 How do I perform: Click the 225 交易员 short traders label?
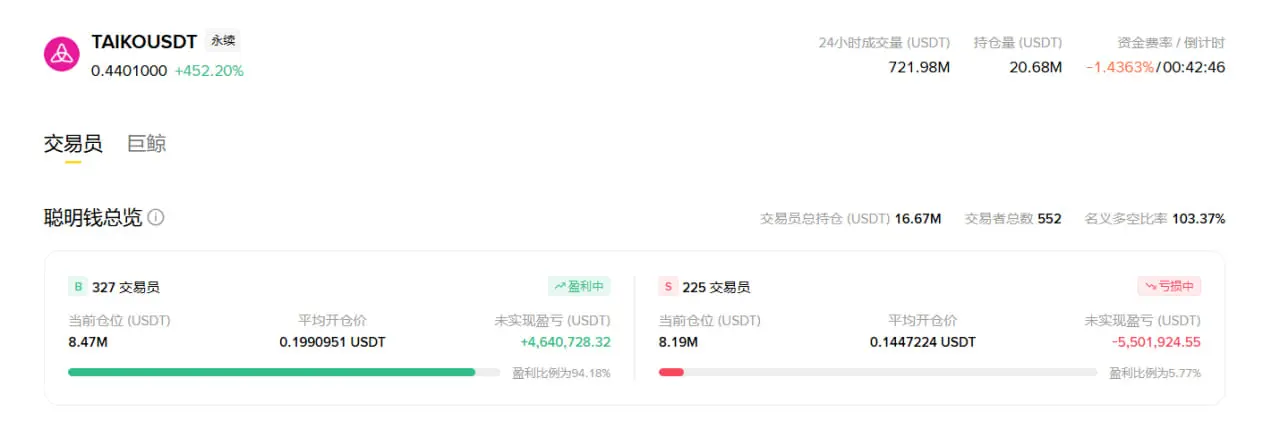[716, 287]
